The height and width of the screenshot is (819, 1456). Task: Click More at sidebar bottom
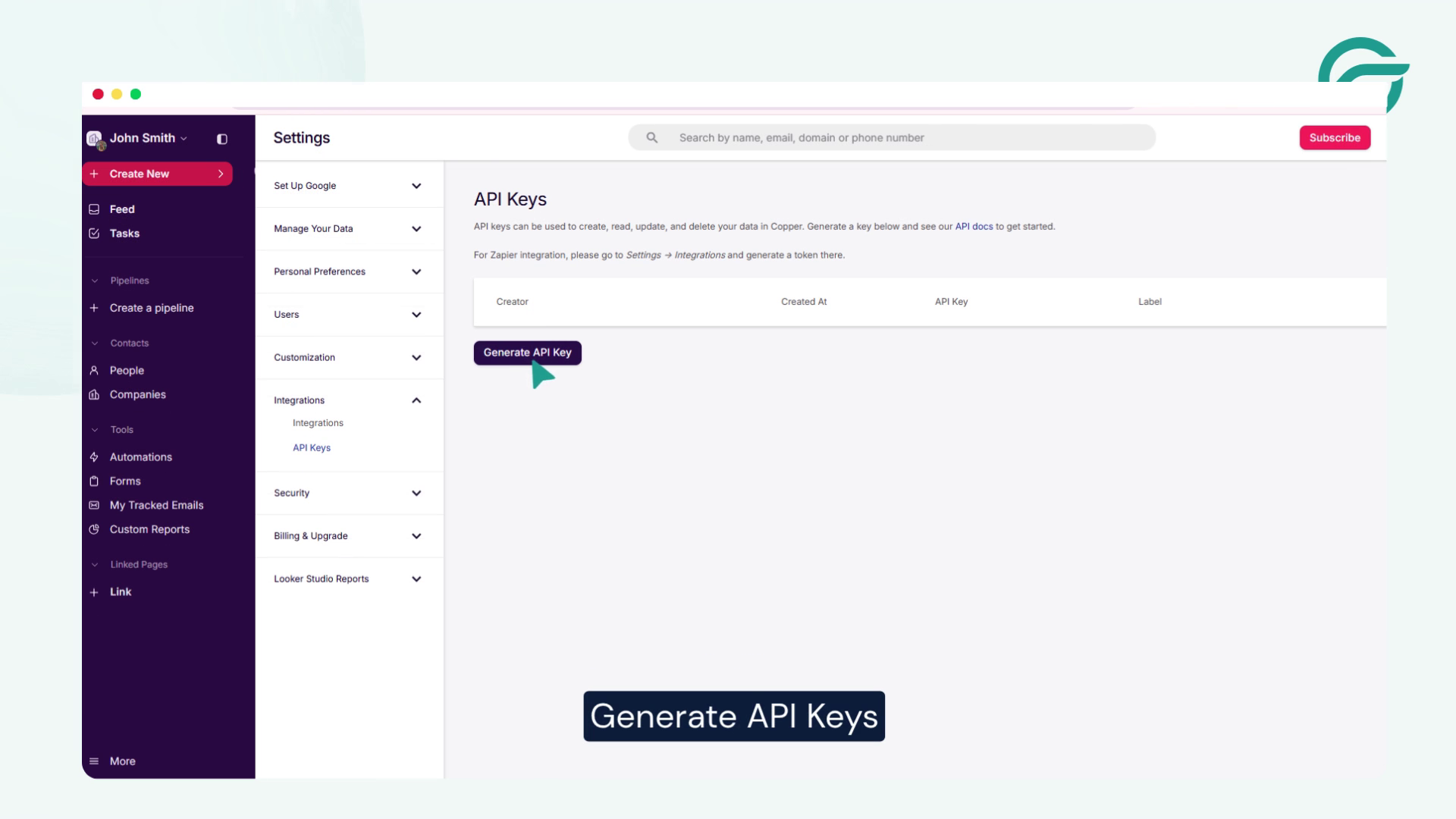point(122,761)
